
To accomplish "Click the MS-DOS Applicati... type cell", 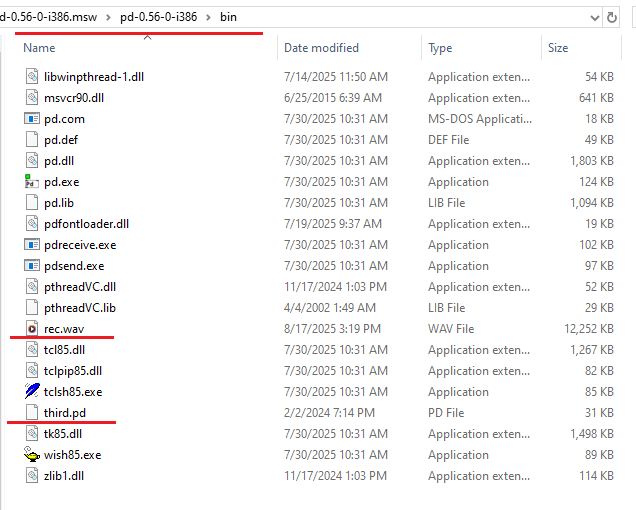I will click(480, 119).
